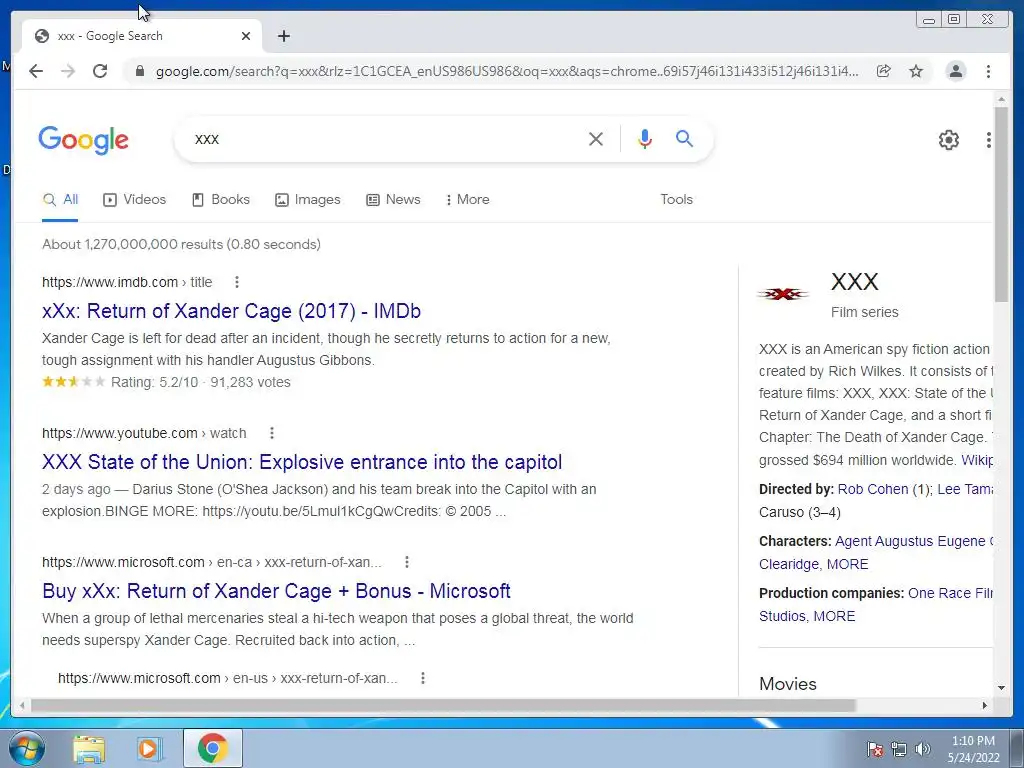This screenshot has height=768, width=1024.
Task: Click the address bar URL
Action: 507,71
